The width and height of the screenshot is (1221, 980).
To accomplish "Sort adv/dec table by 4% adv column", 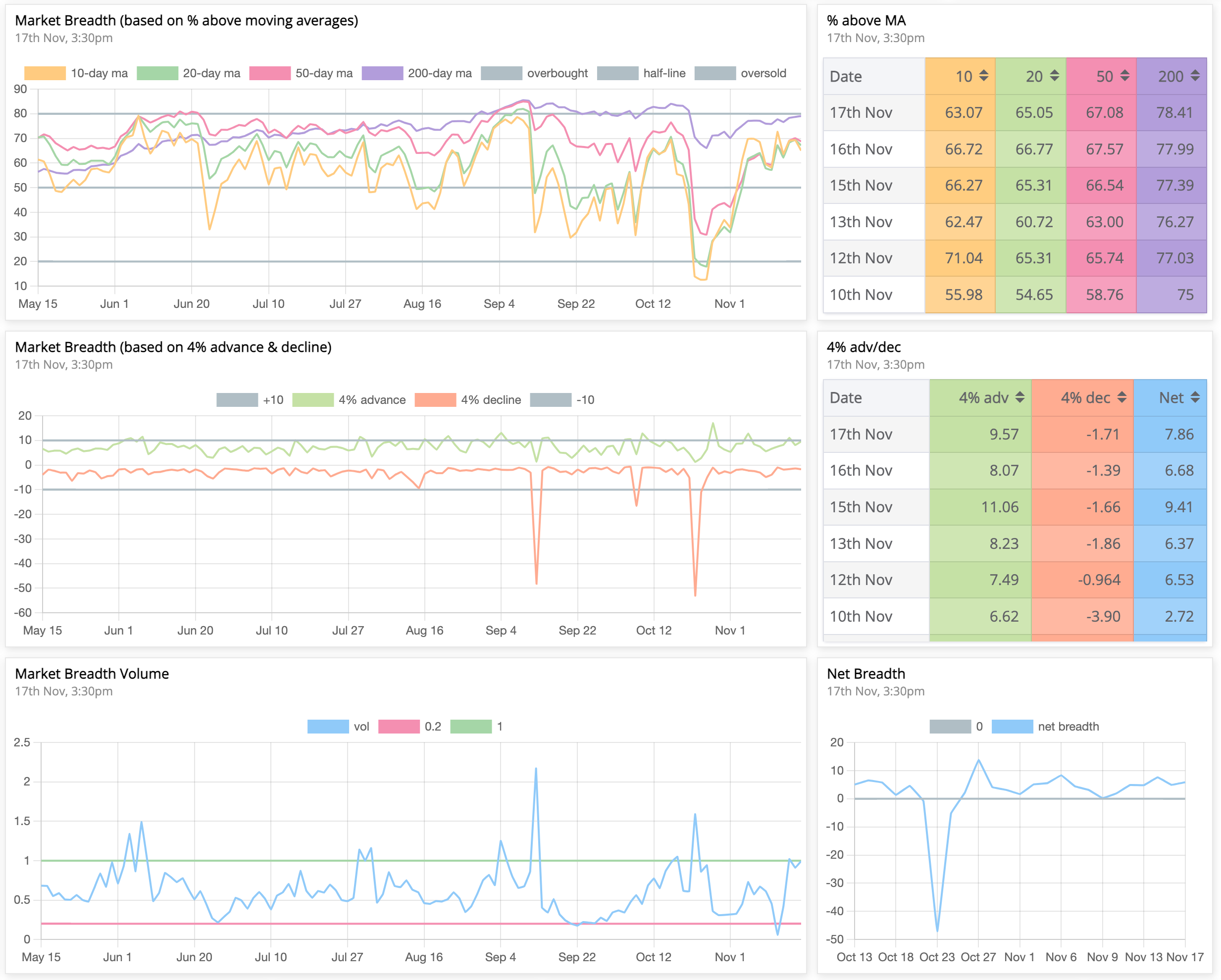I will (x=1019, y=397).
